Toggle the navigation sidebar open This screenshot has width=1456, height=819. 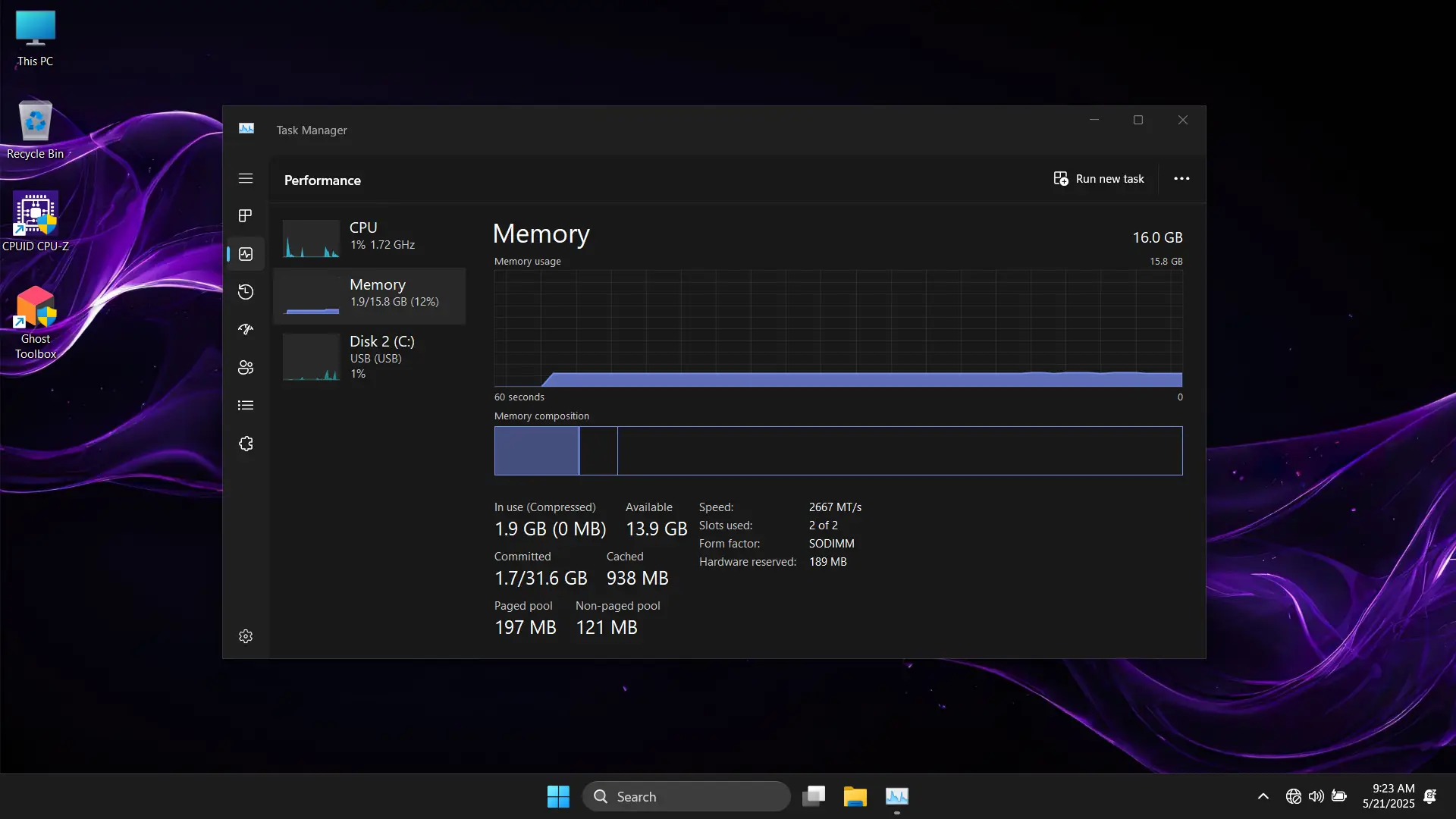pyautogui.click(x=246, y=178)
